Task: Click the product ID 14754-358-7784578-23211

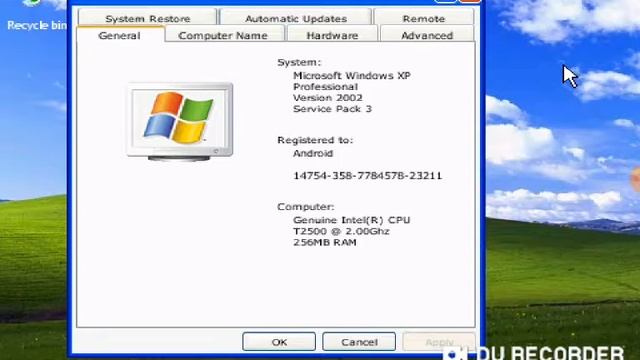Action: point(367,176)
